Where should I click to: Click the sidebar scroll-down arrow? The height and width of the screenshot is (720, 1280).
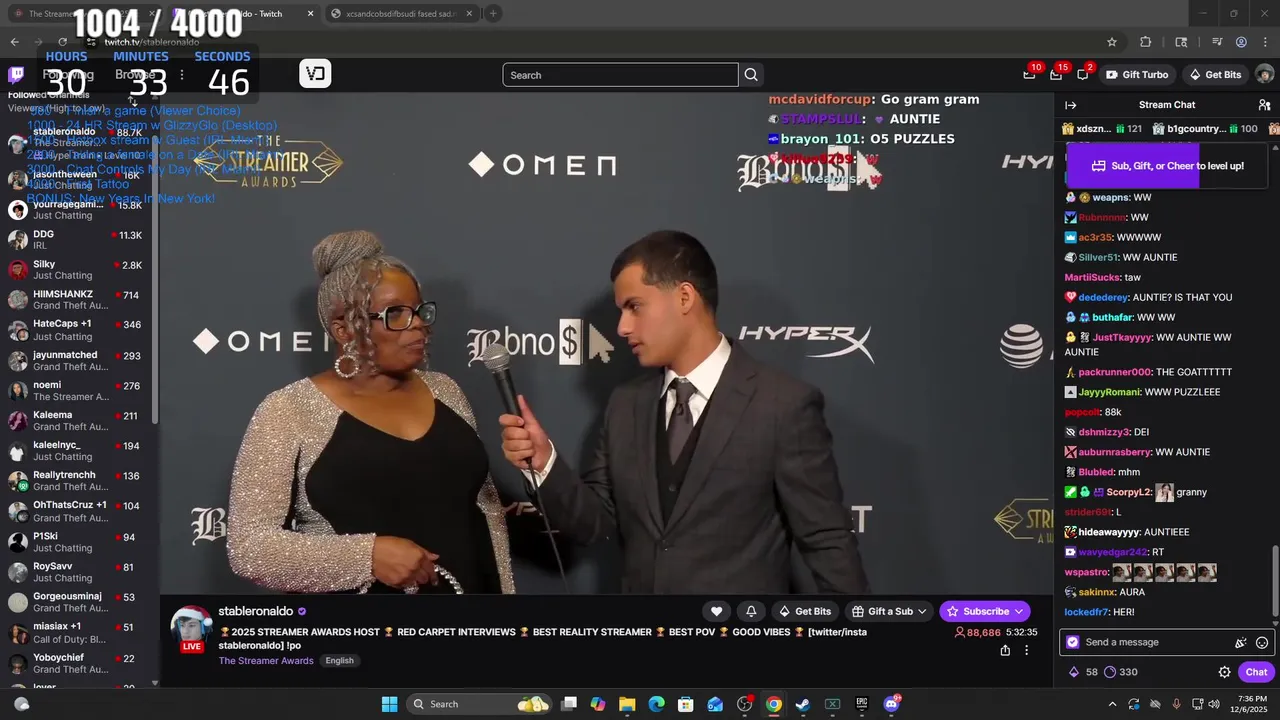click(155, 683)
